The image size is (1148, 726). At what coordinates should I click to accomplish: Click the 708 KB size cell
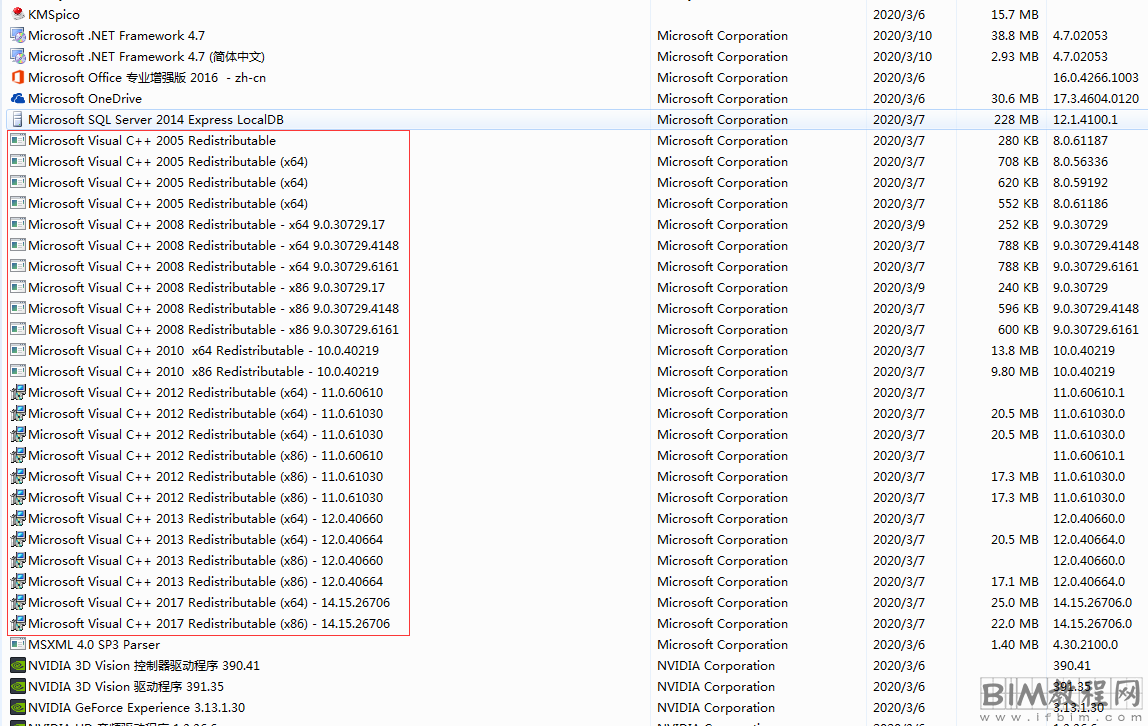pos(1018,162)
